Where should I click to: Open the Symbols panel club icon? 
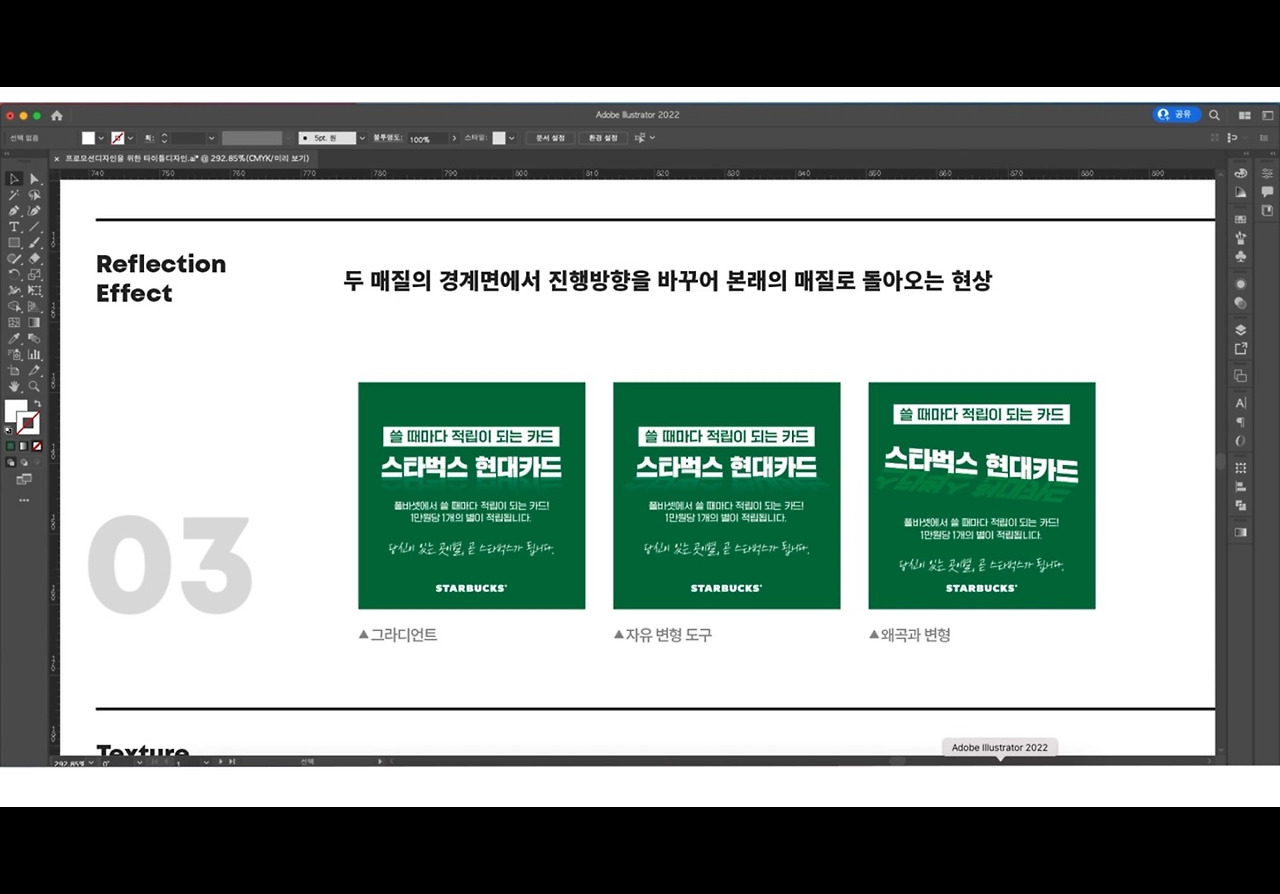click(1241, 257)
